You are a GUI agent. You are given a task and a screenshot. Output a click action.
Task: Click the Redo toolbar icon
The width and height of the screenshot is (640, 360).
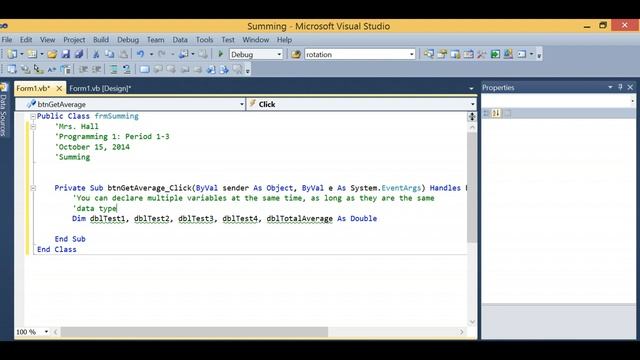162,54
